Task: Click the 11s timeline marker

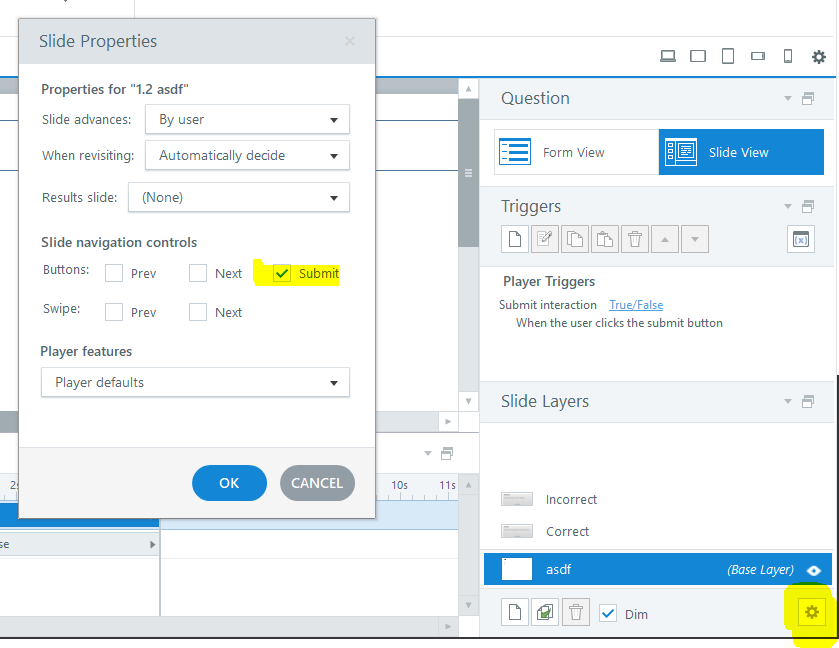Action: coord(447,485)
